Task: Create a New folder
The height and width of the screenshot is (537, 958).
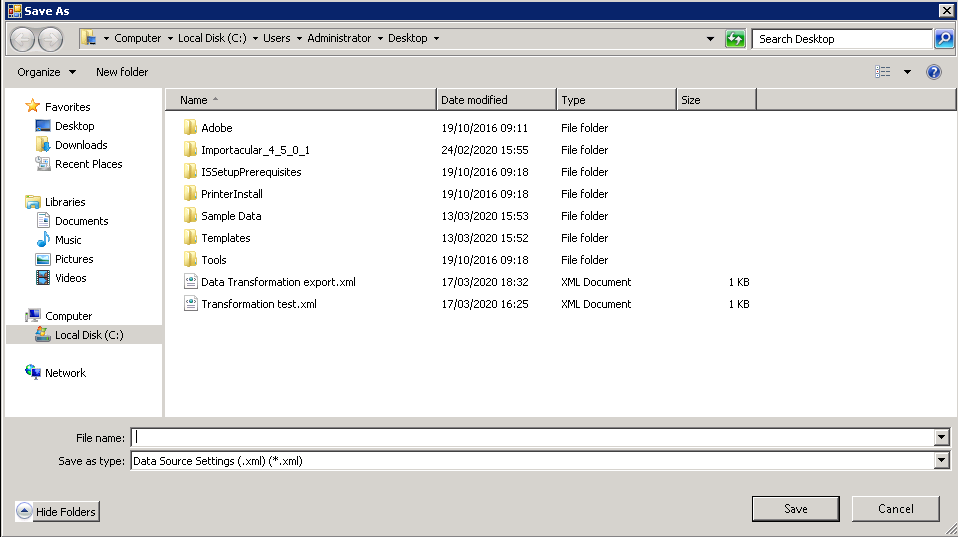Action: click(x=122, y=72)
